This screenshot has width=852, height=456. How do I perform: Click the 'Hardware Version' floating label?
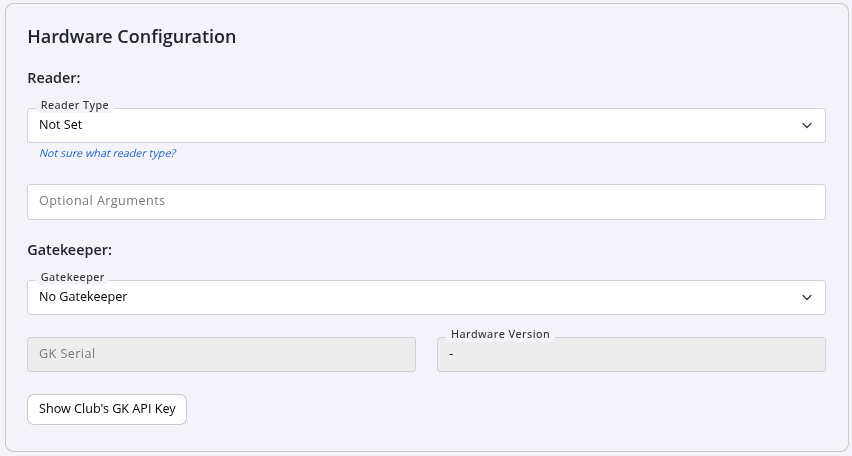[500, 334]
